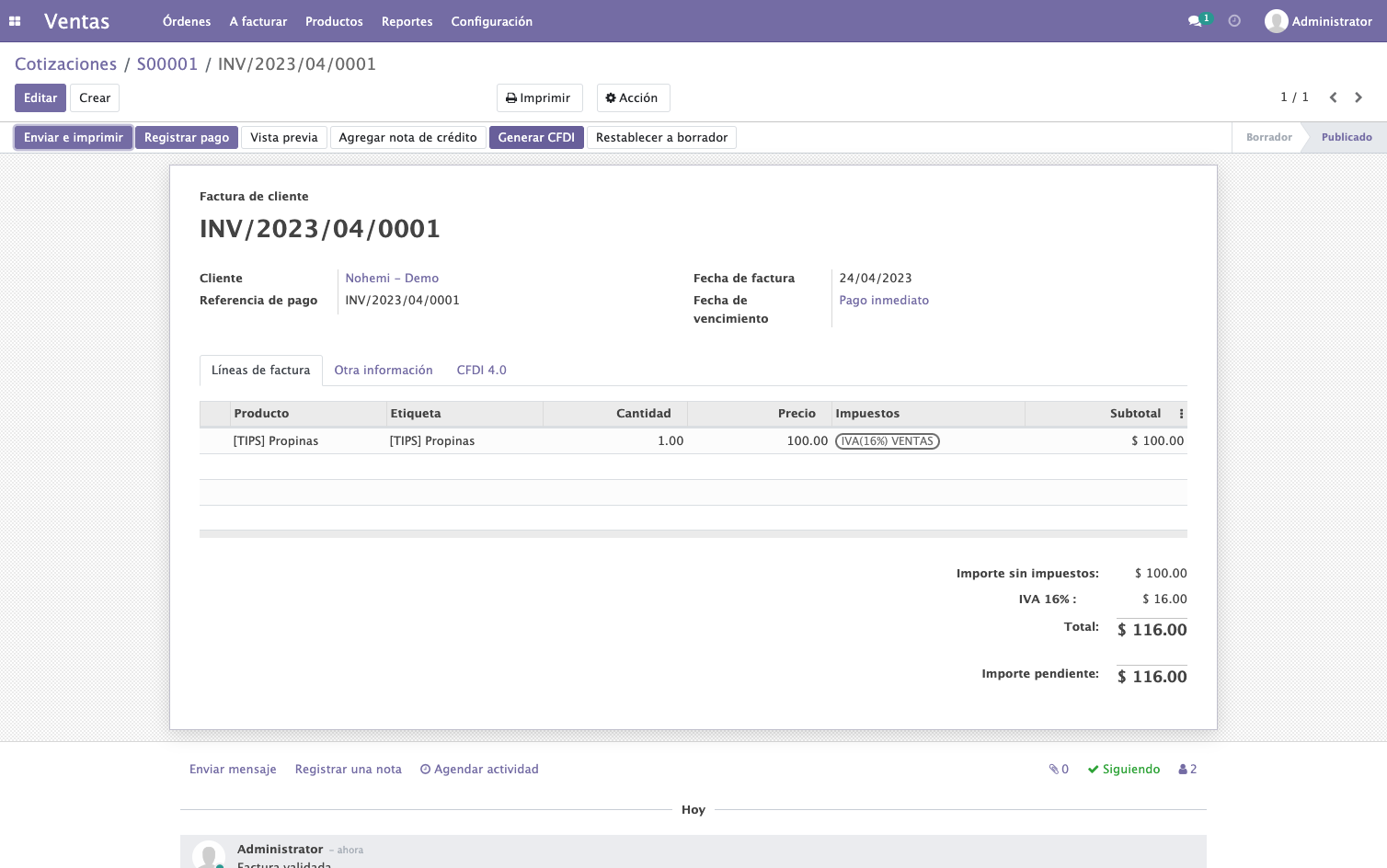Open column options kebab icon in table
The image size is (1387, 868).
coord(1181,414)
